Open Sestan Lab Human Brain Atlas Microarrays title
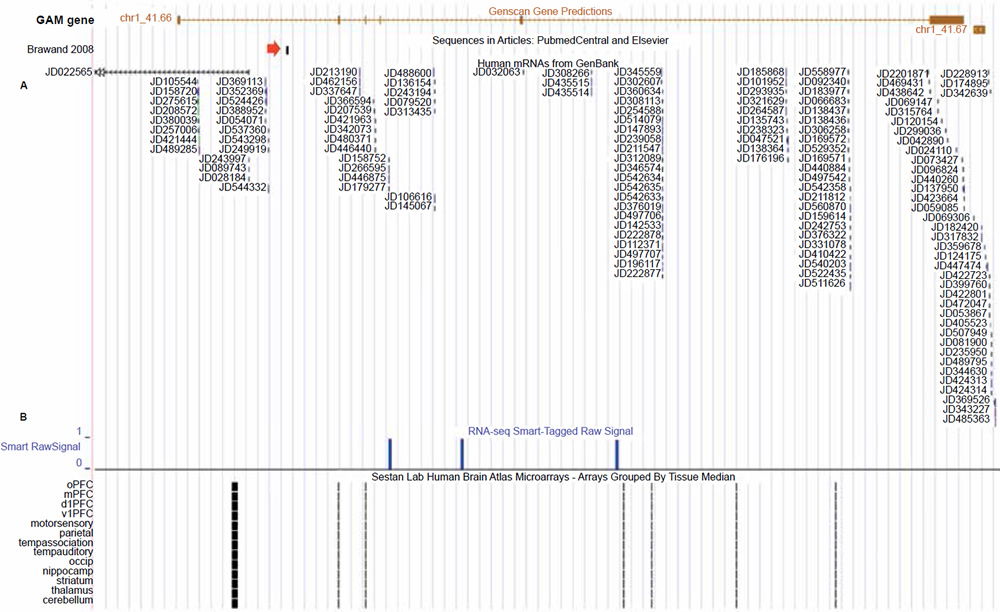Viewport: 1000px width, 612px height. tap(553, 477)
